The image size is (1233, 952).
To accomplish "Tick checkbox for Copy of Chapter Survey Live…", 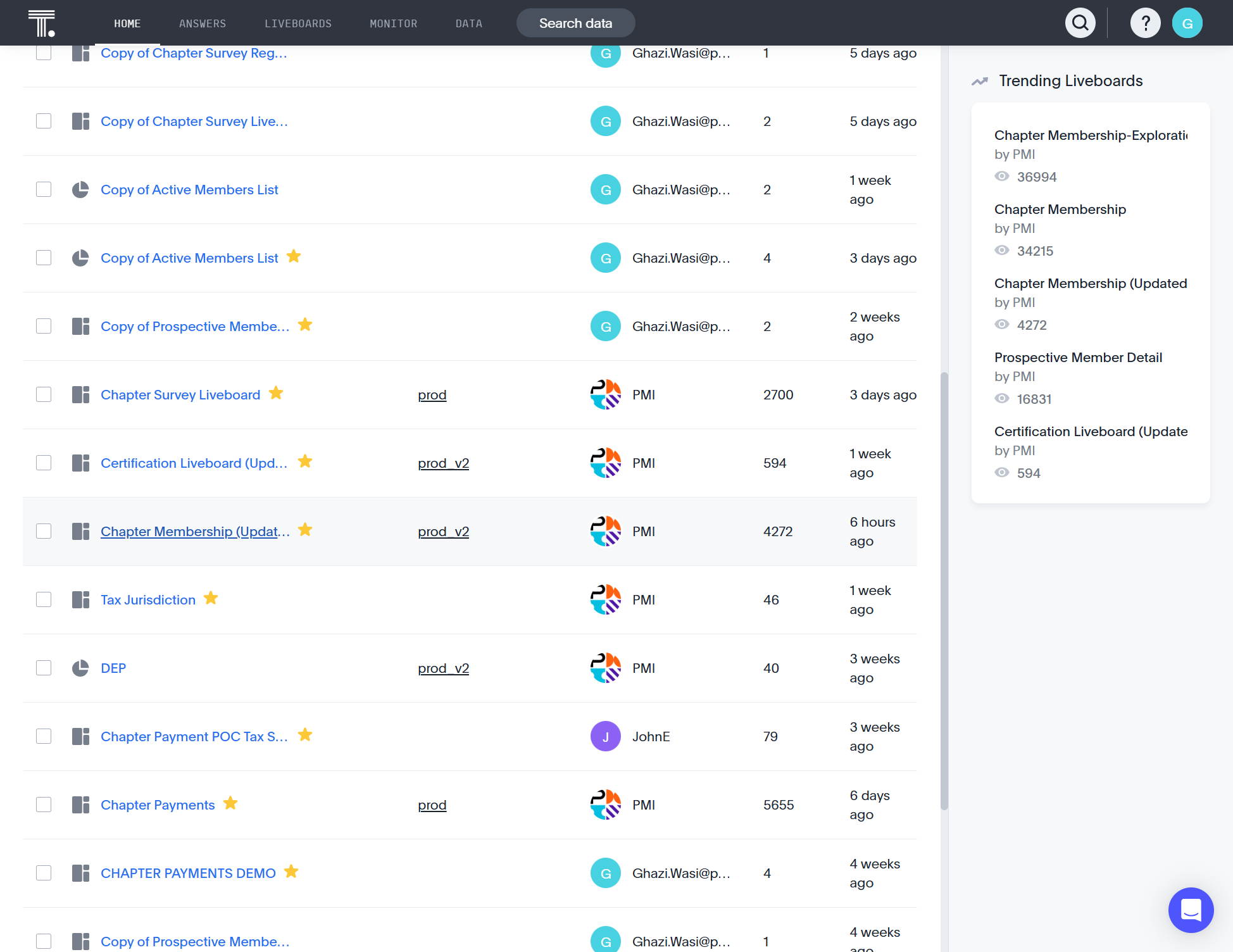I will (x=44, y=122).
